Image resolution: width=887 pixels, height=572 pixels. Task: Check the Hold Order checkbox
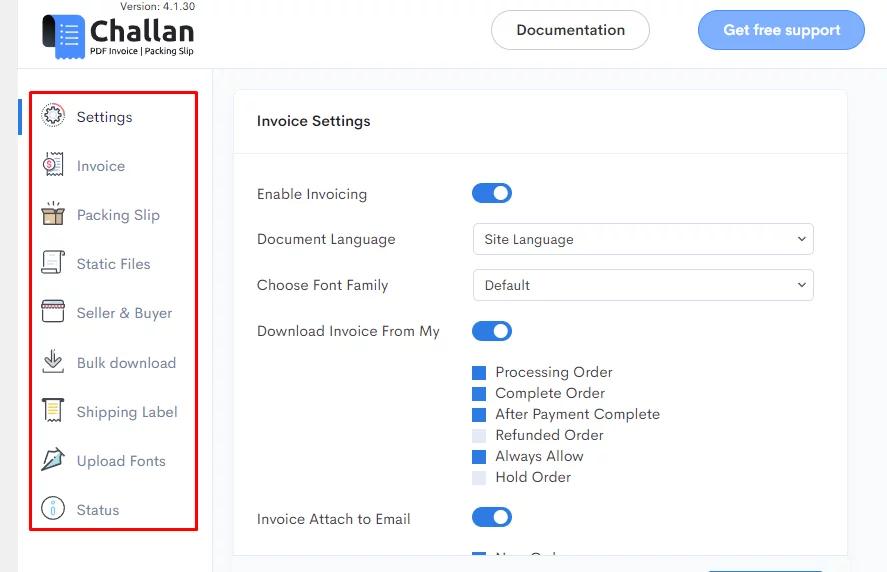click(479, 478)
